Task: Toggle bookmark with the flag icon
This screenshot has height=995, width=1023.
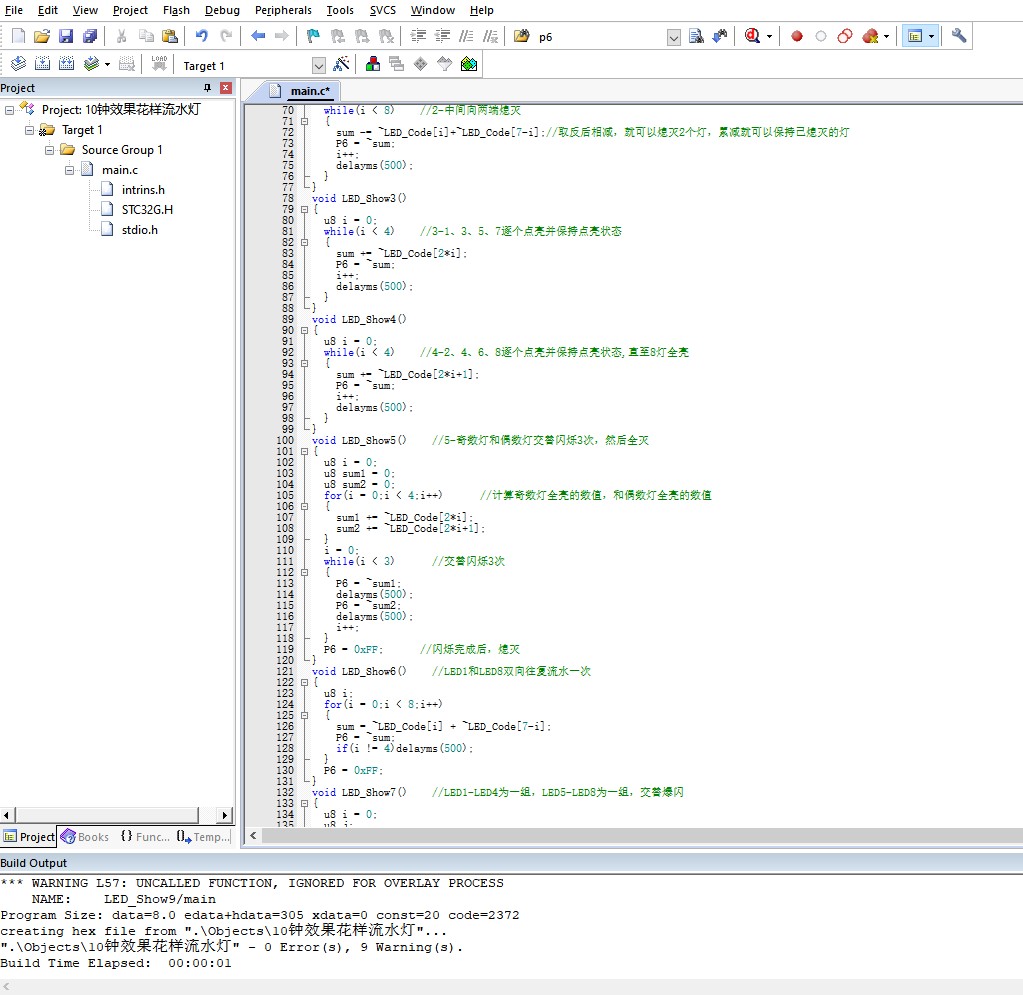Action: [313, 36]
